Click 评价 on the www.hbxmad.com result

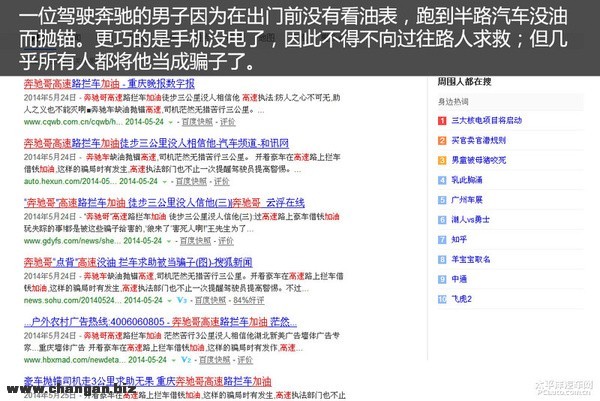pos(245,360)
